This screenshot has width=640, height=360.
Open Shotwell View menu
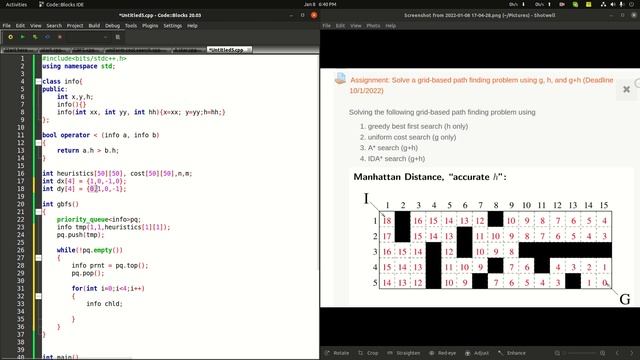pos(356,26)
